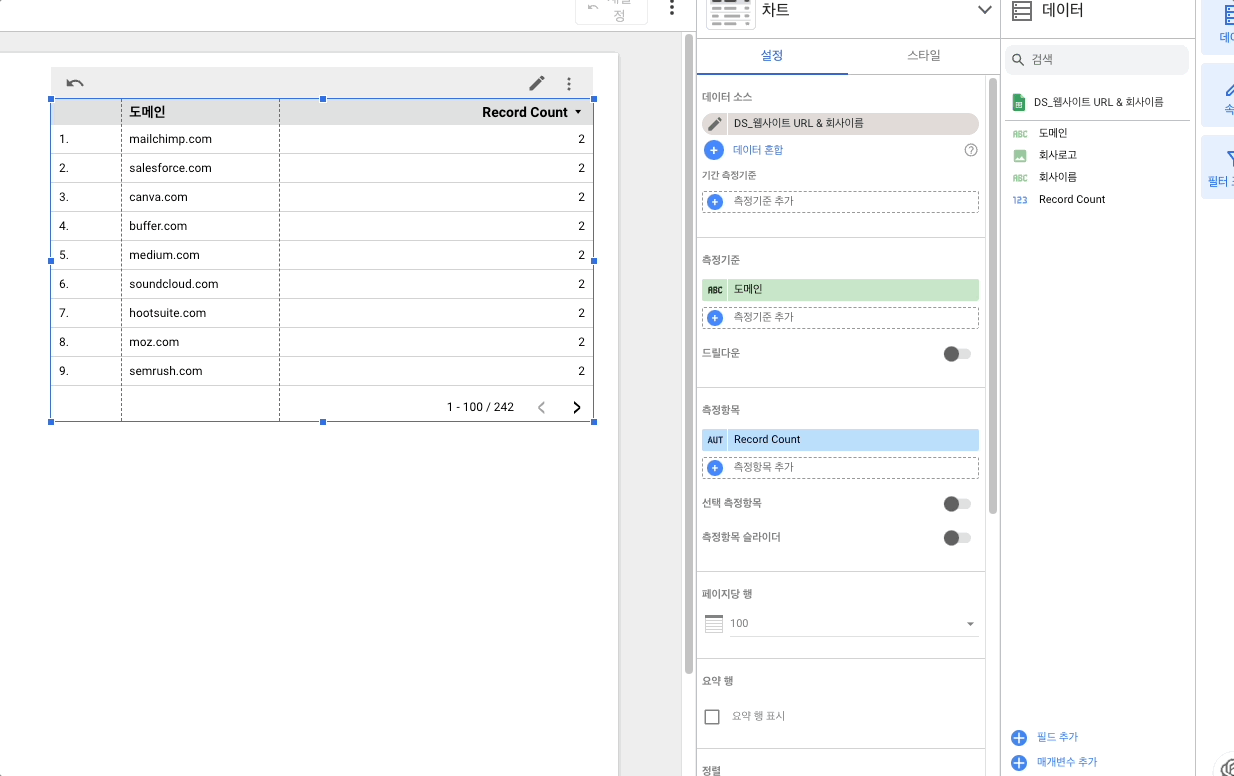
Task: Go to previous page of table results
Action: click(x=542, y=407)
